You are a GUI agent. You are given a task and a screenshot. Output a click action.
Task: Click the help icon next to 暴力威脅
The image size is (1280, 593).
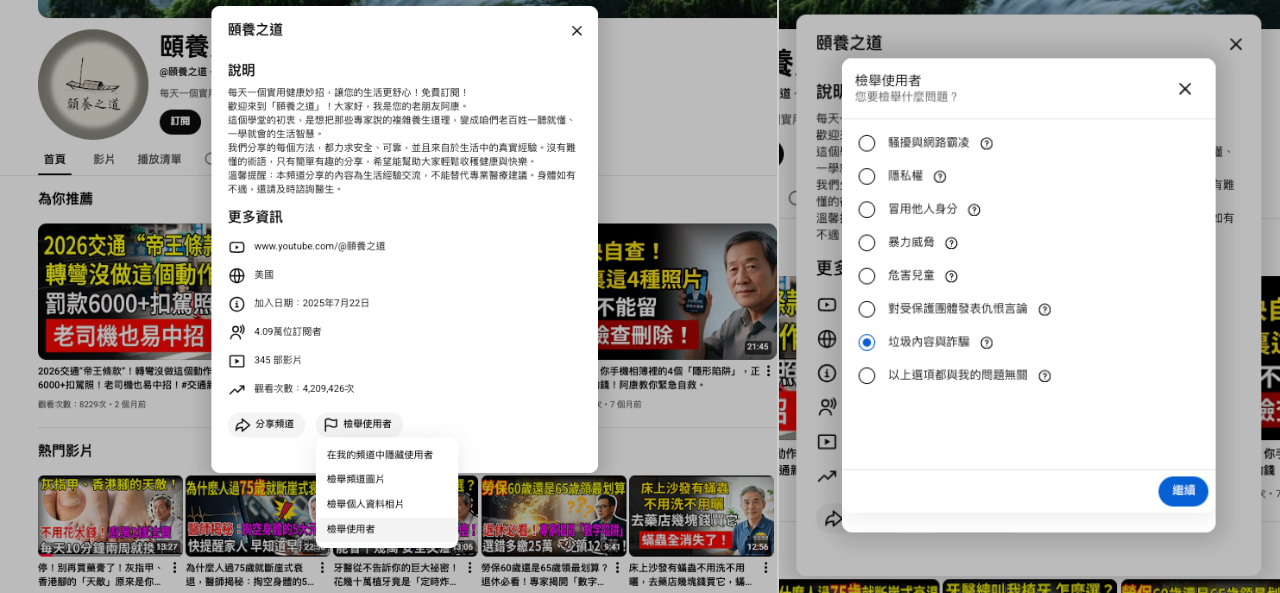(951, 243)
